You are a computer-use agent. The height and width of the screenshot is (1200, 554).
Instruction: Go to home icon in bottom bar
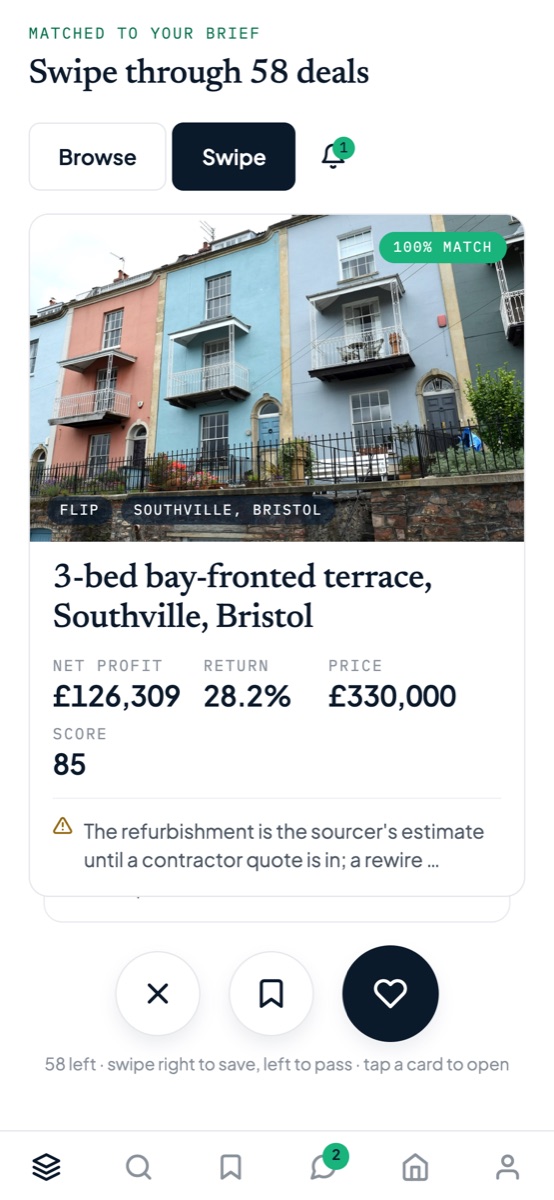coord(415,1166)
